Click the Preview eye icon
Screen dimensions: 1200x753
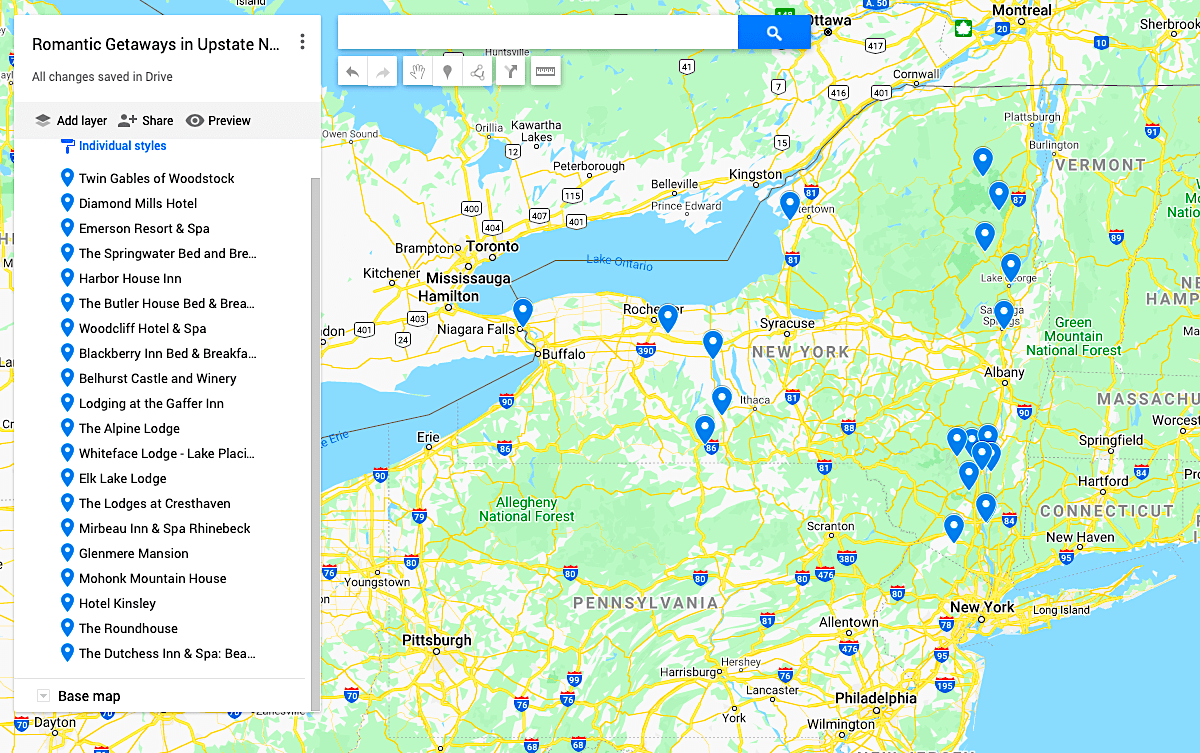[x=195, y=120]
